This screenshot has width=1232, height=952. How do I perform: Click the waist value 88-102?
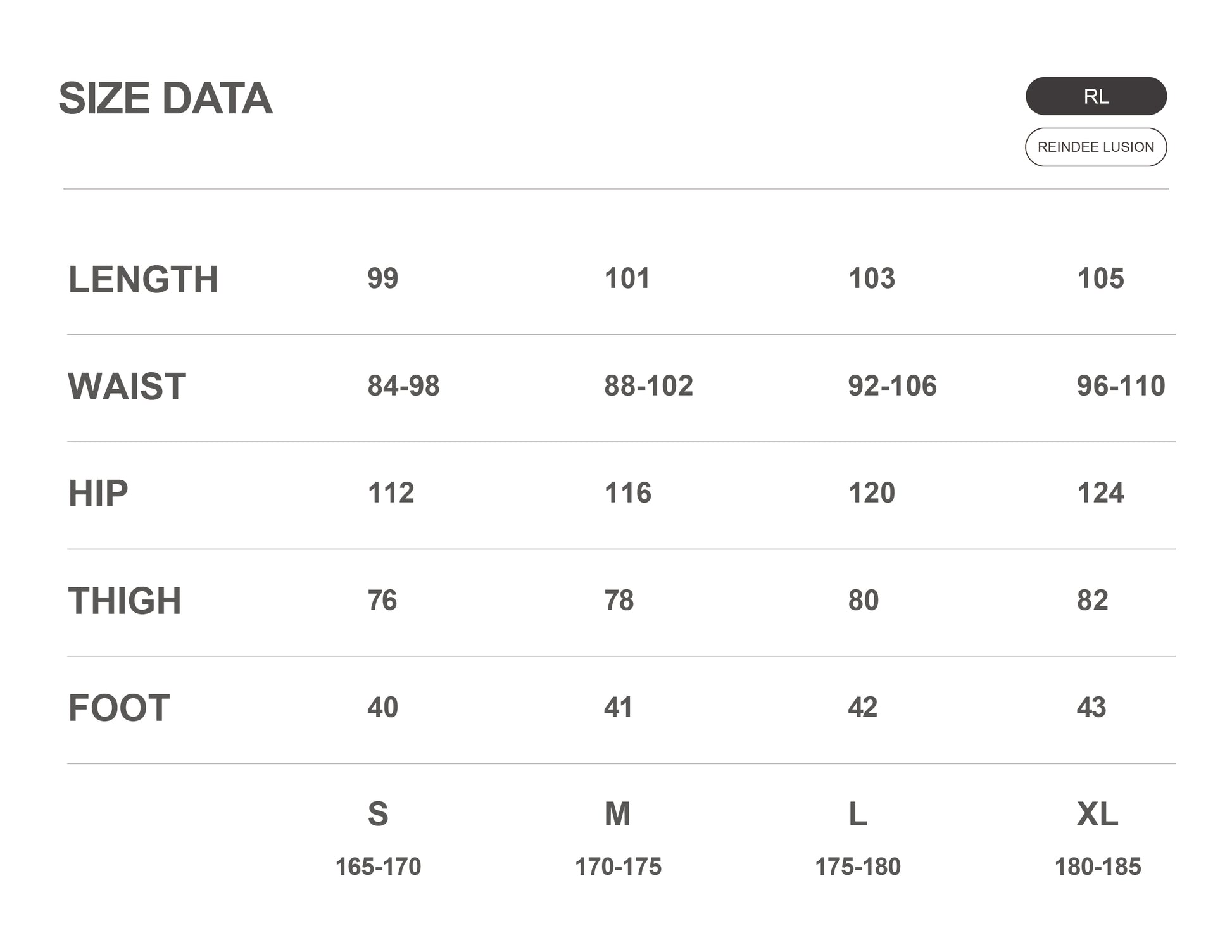coord(648,385)
